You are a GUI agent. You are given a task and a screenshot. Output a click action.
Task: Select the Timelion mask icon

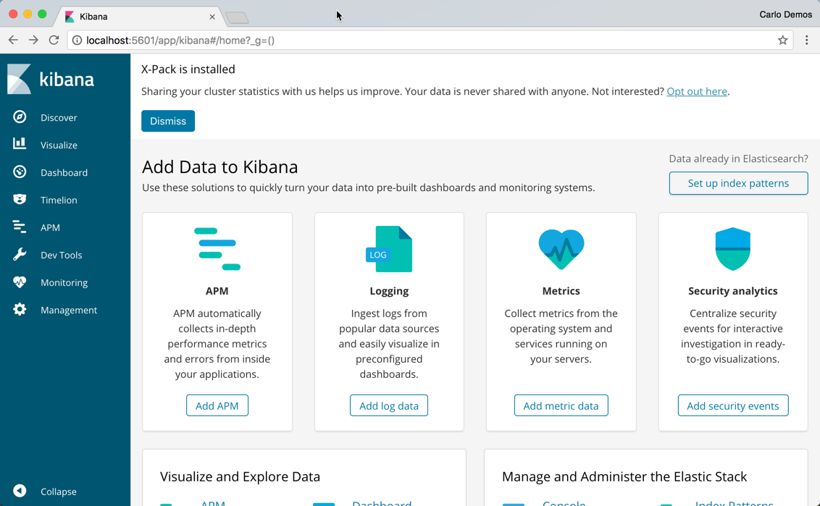click(19, 200)
